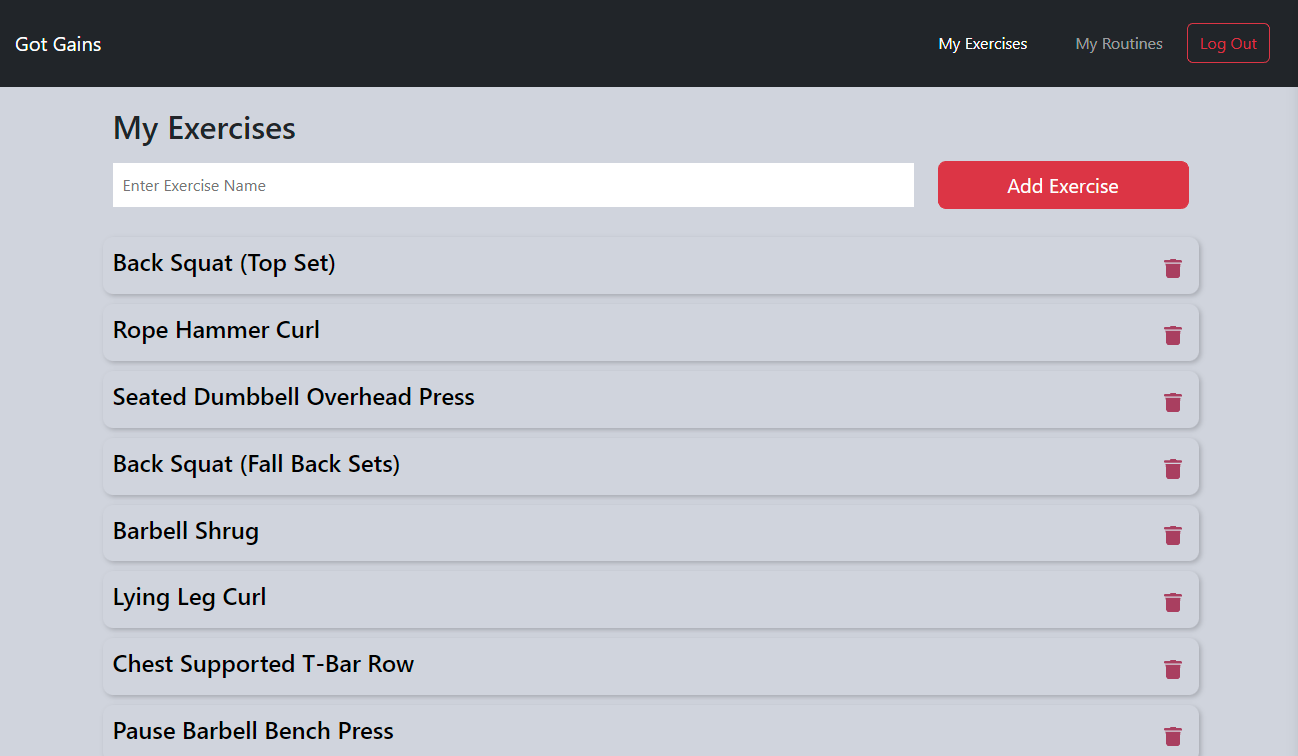This screenshot has height=756, width=1298.
Task: Open the My Exercises page
Action: point(982,43)
